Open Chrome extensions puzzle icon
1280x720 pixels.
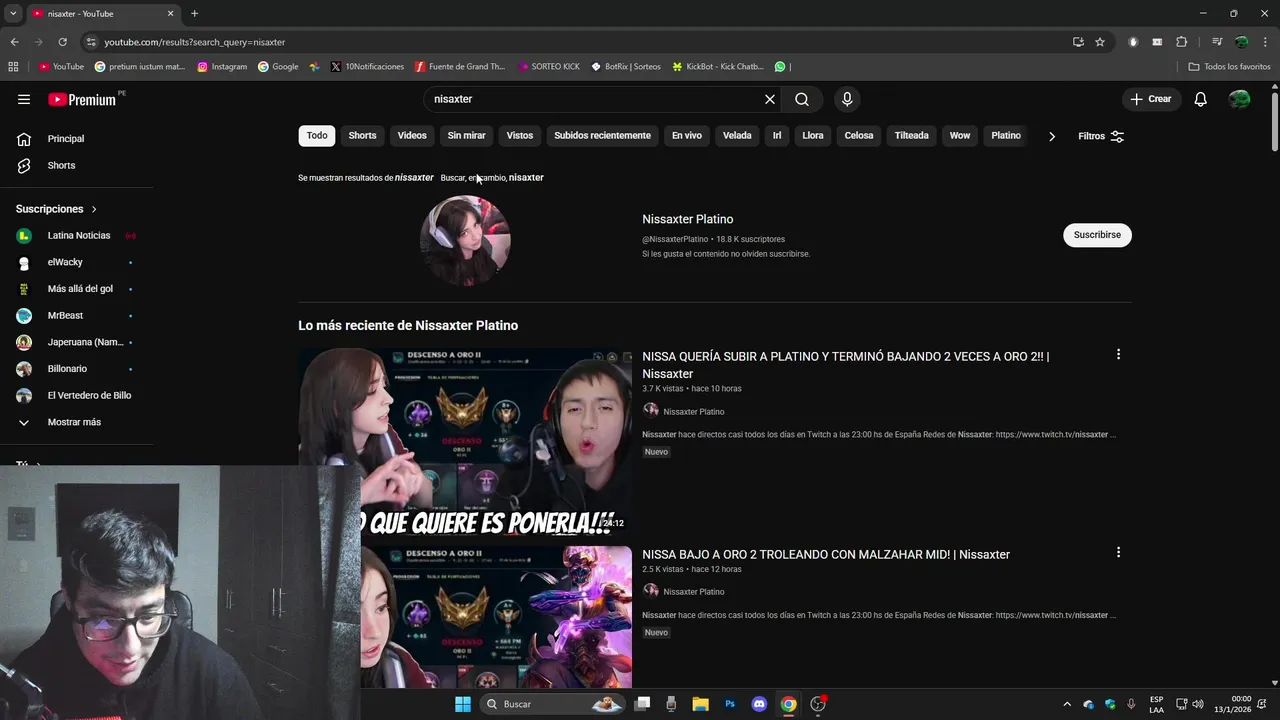coord(1182,42)
